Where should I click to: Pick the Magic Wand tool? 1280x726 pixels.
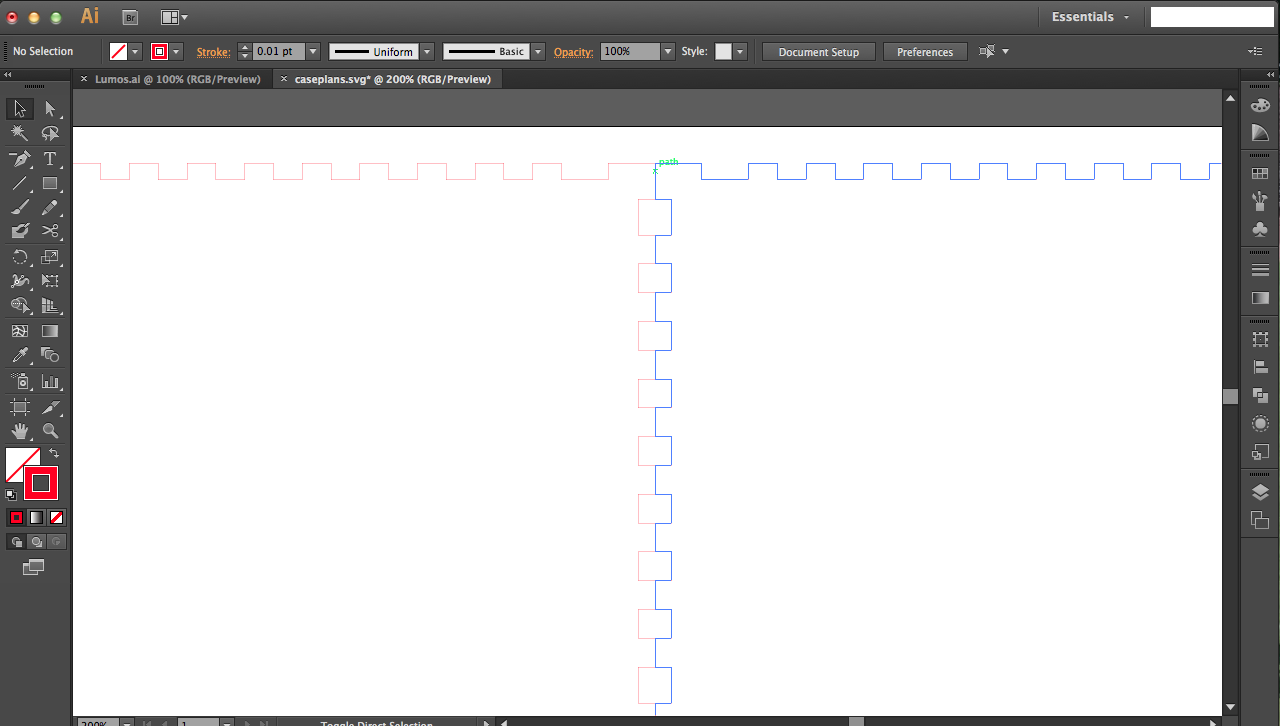coord(20,133)
